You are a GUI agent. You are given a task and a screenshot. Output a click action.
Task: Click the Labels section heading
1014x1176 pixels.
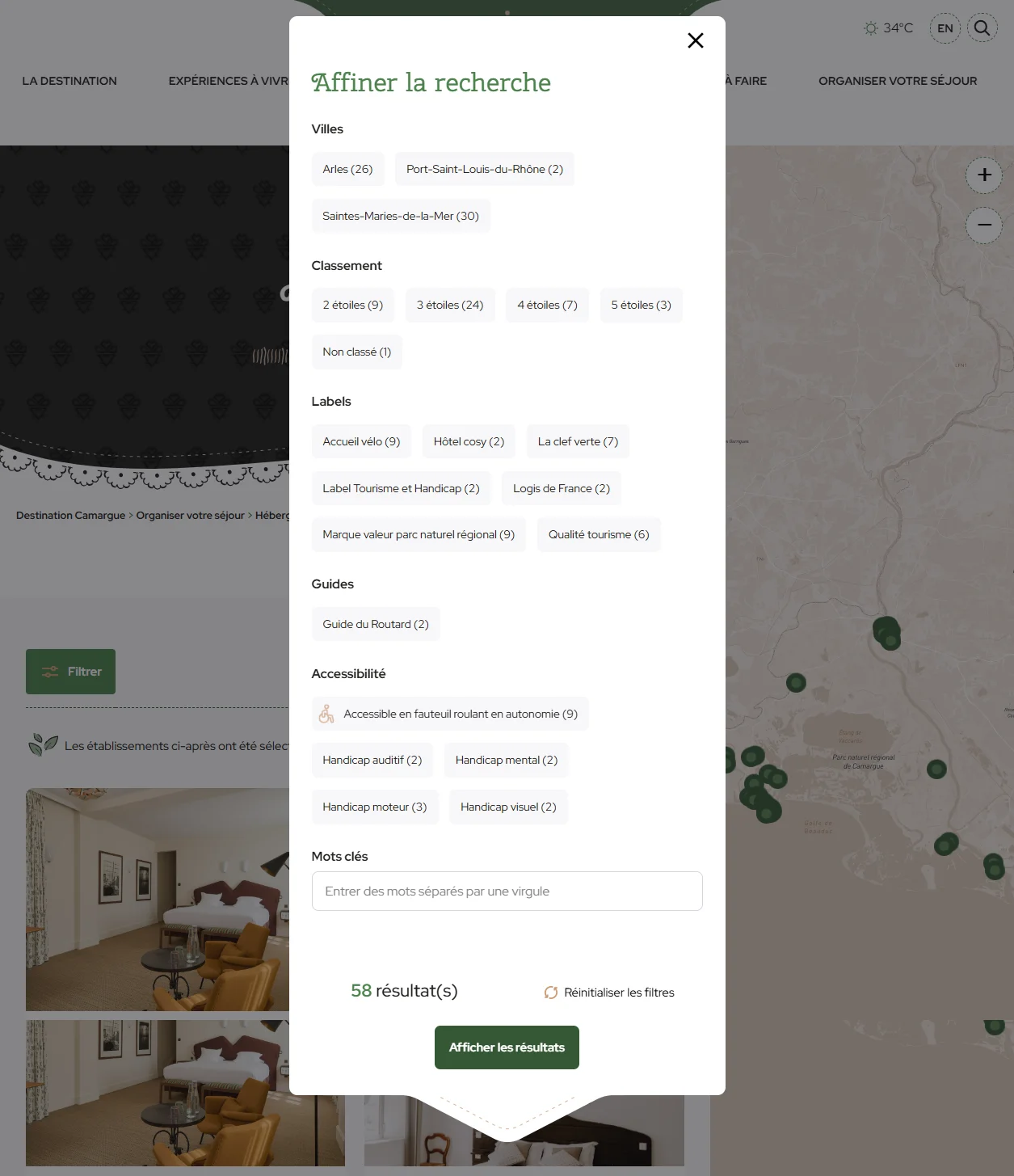[331, 402]
